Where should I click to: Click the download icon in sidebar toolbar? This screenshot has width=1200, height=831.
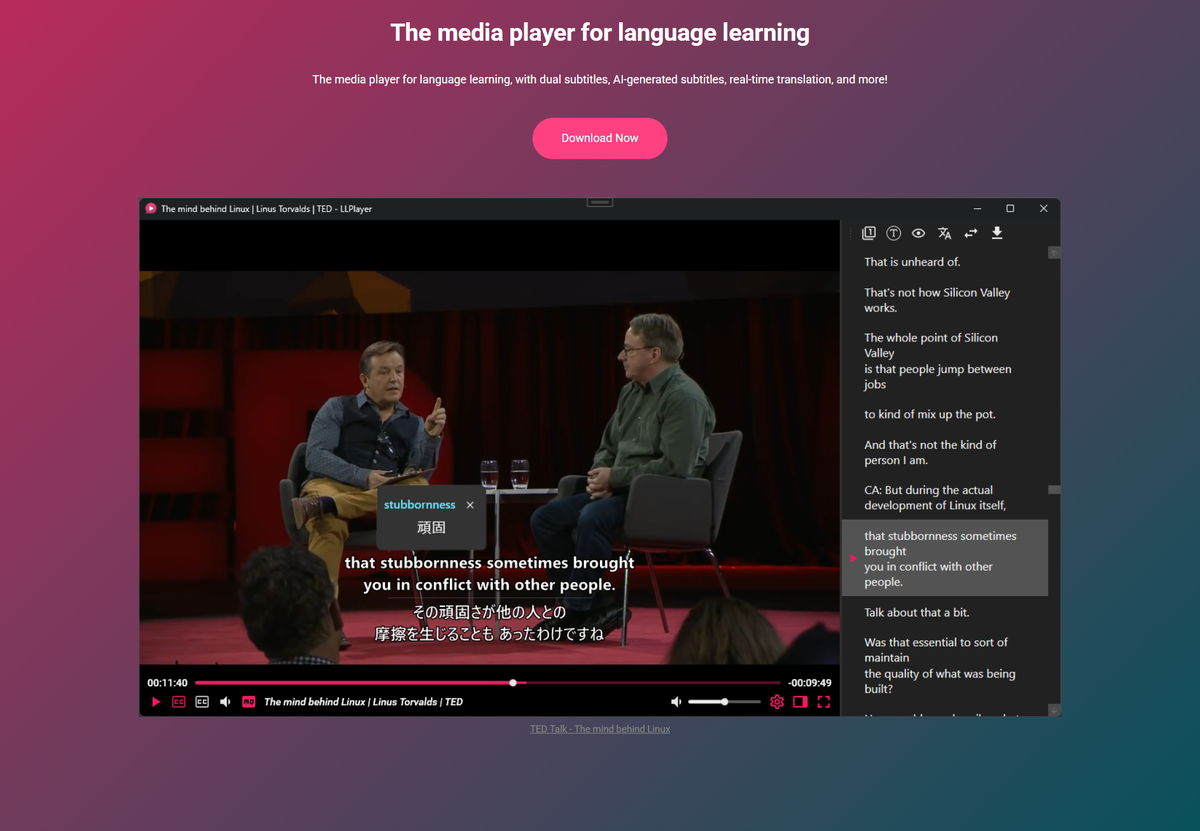coord(997,233)
